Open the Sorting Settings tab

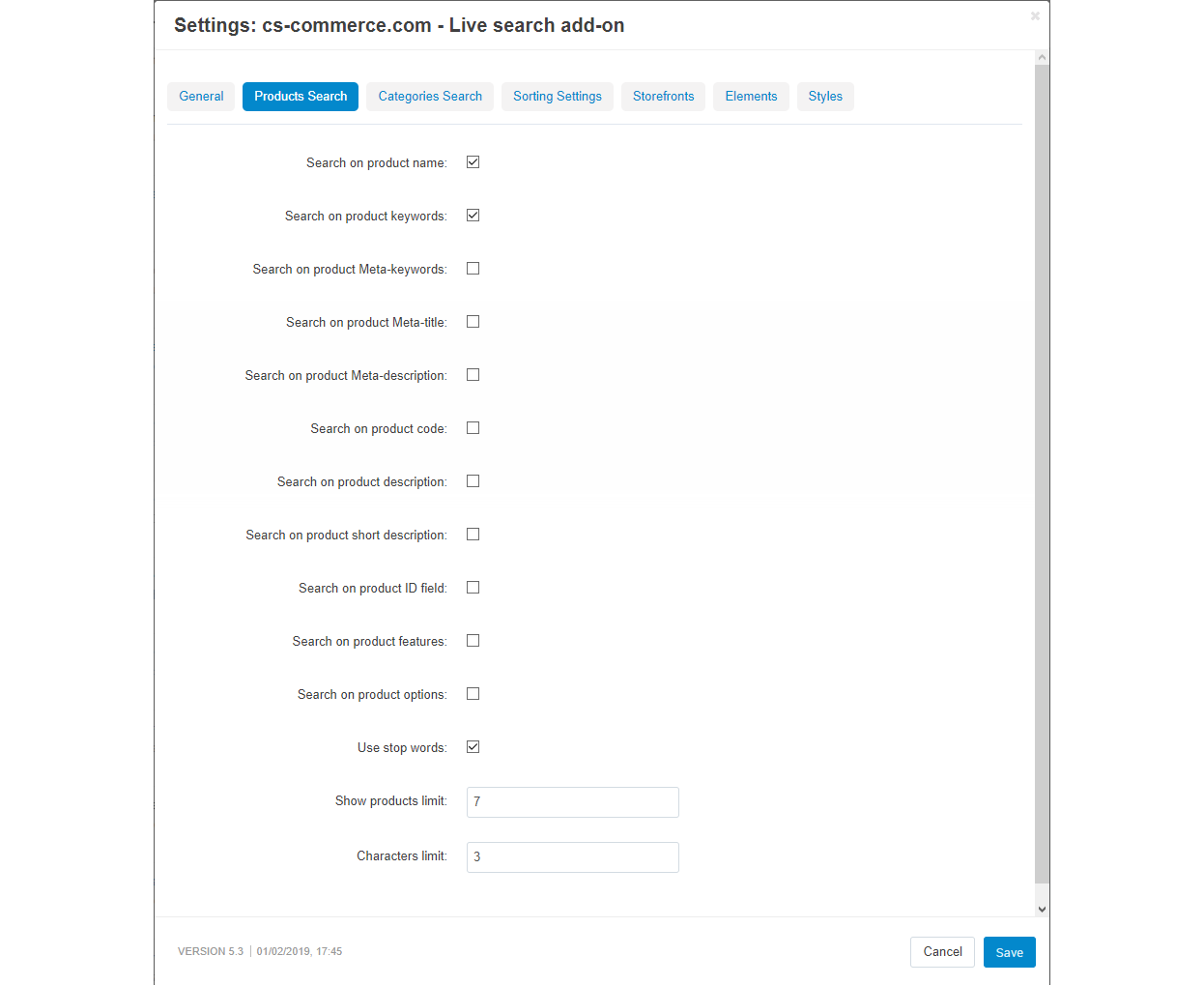pos(558,97)
